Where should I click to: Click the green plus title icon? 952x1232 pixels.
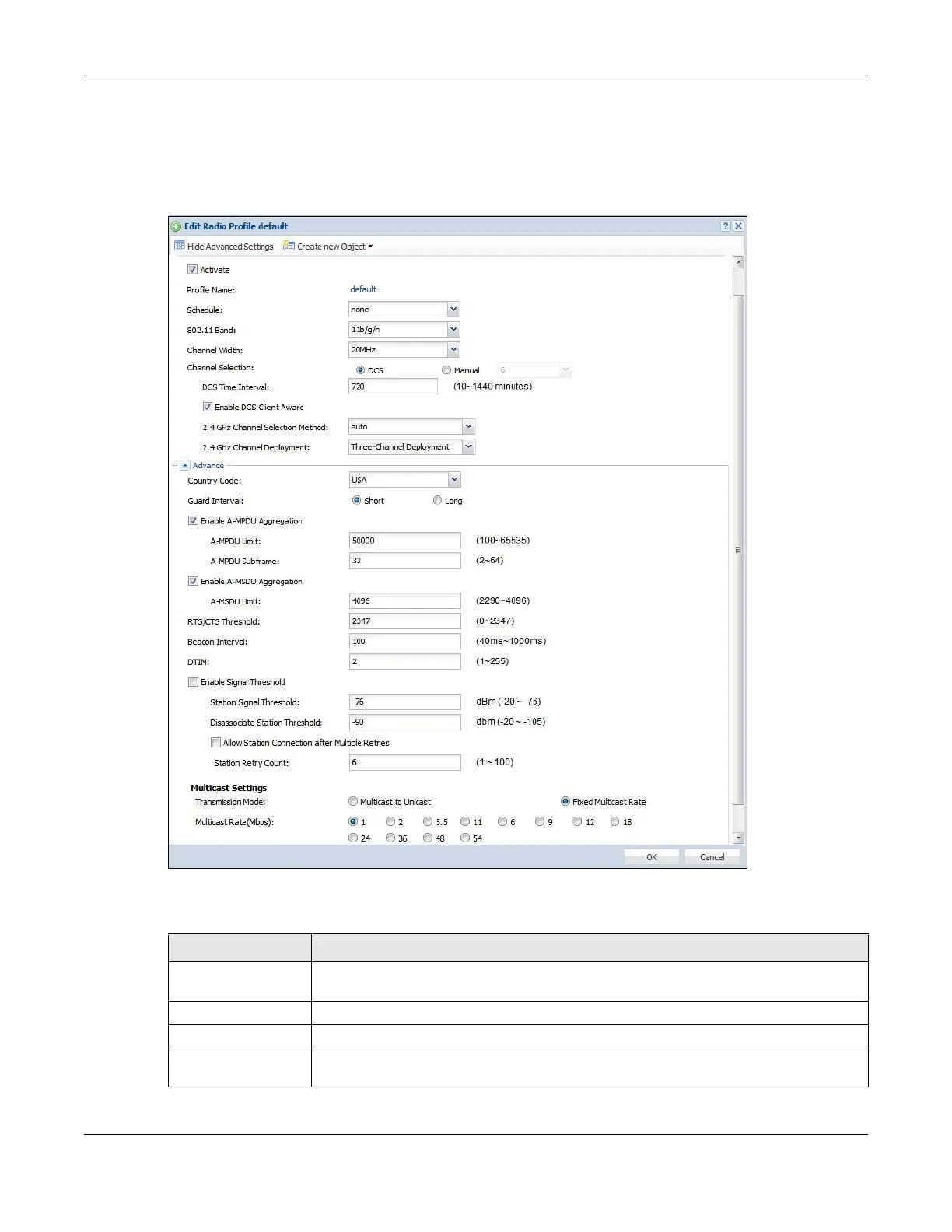click(177, 226)
